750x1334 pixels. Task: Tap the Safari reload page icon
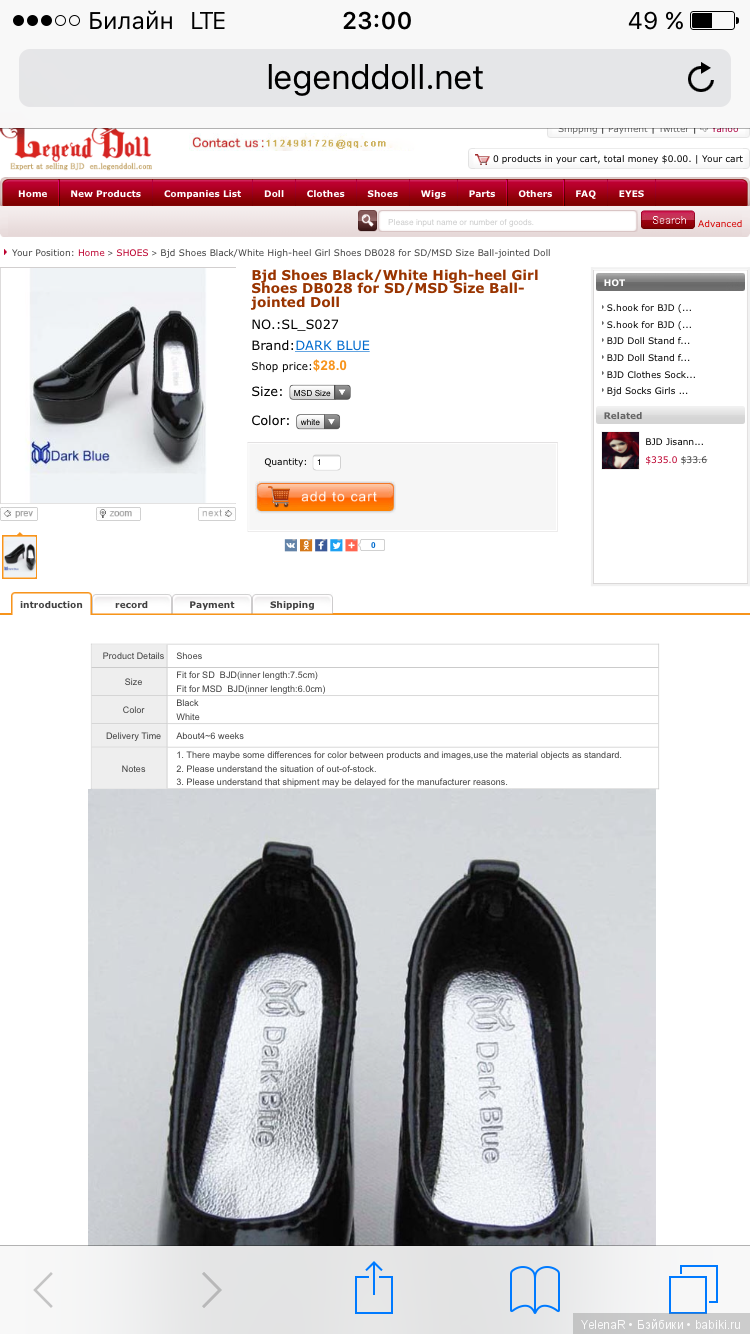[700, 78]
